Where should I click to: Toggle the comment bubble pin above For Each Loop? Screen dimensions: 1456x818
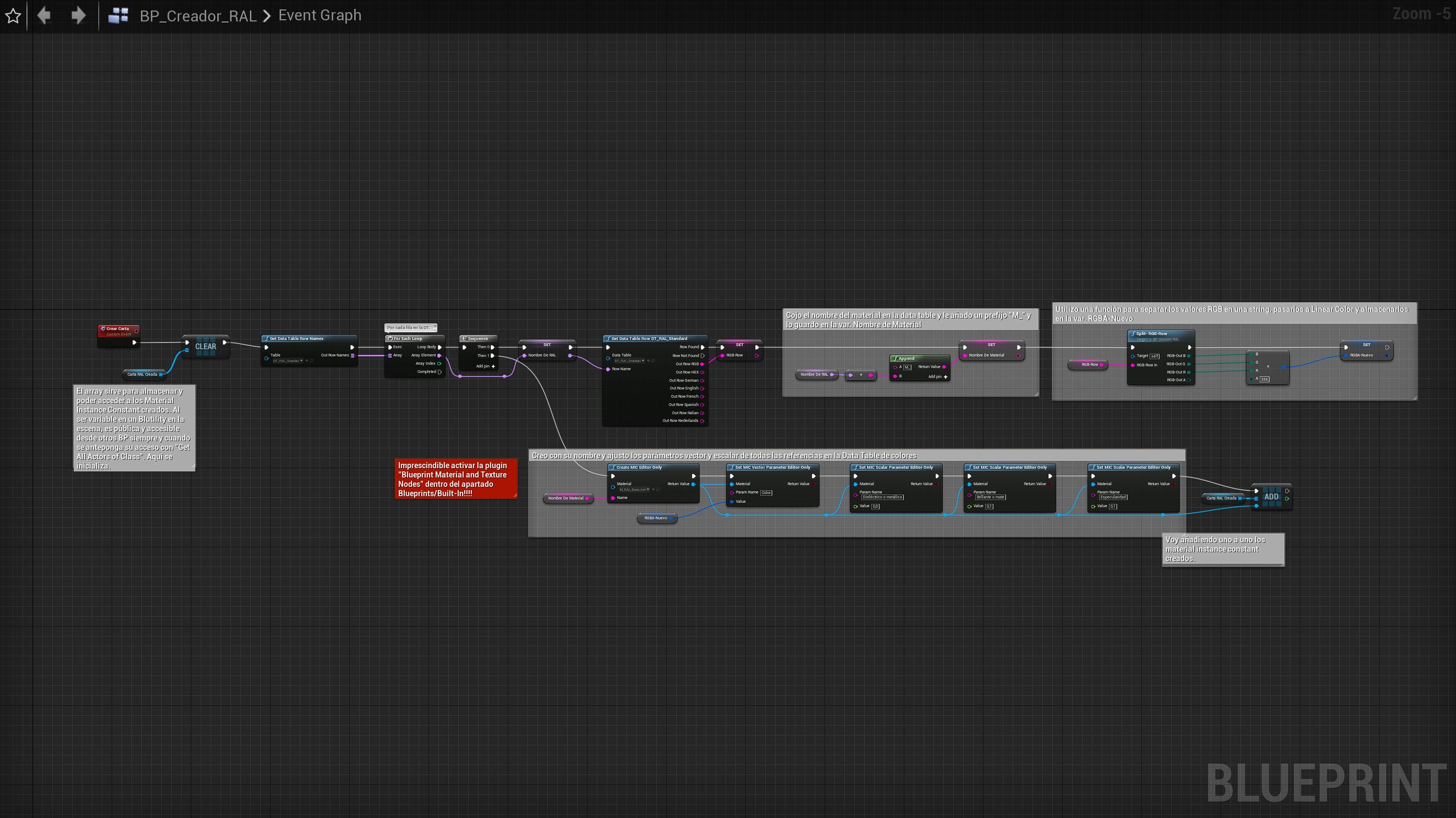[x=435, y=326]
